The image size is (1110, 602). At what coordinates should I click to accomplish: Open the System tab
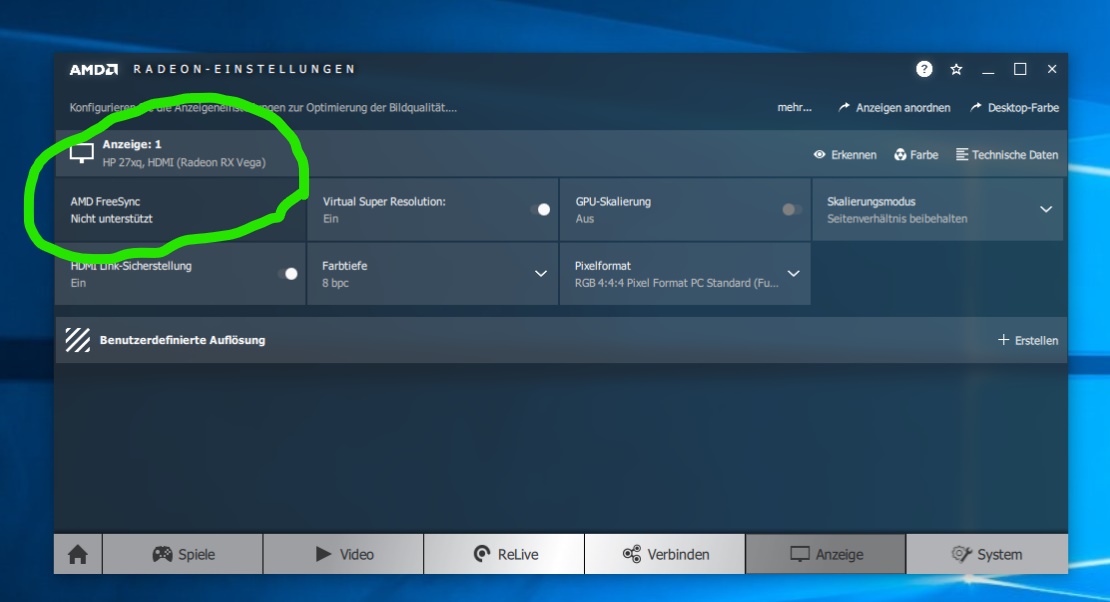click(x=987, y=555)
